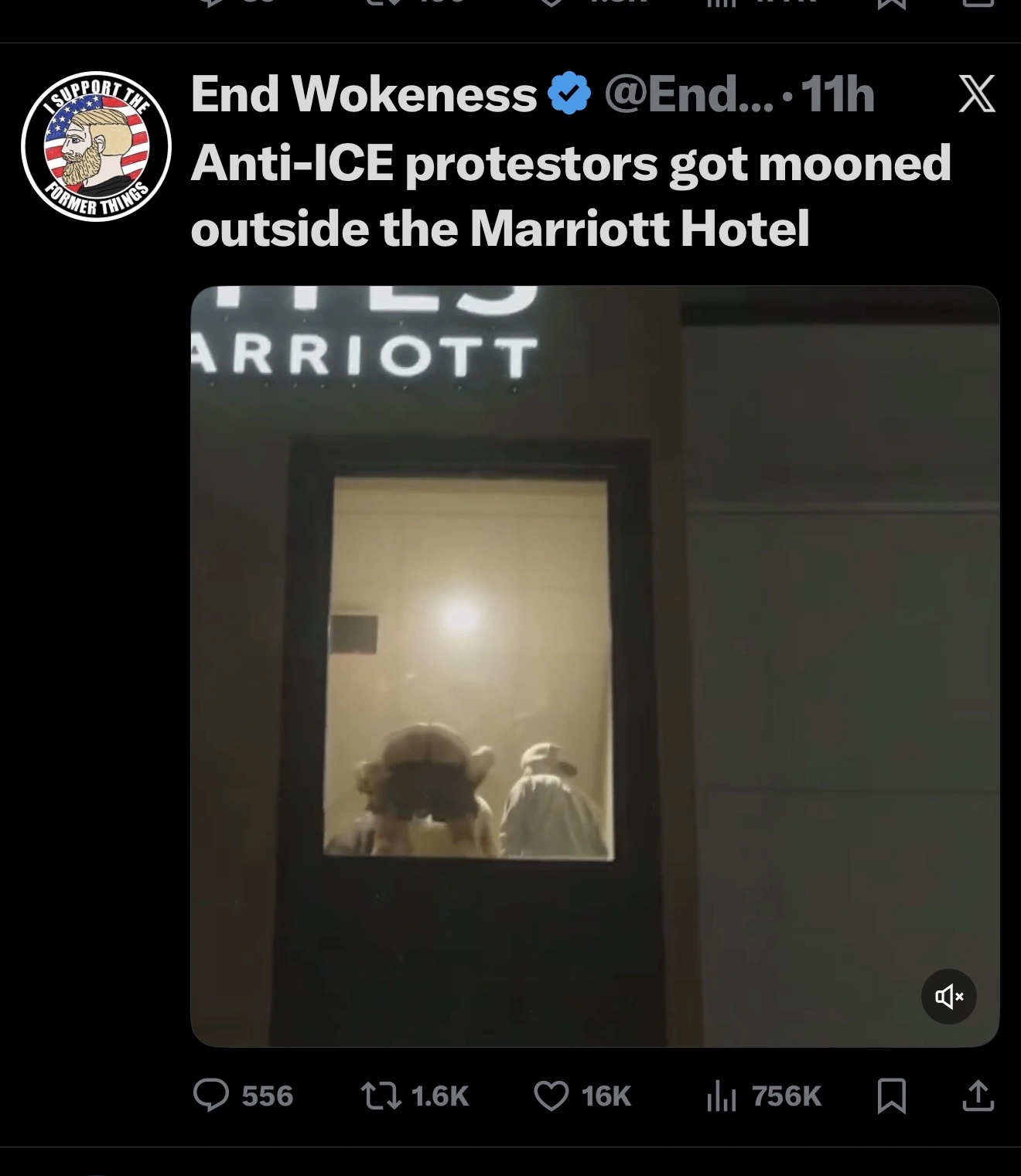
Task: Play the Marriott window video
Action: pos(595,666)
